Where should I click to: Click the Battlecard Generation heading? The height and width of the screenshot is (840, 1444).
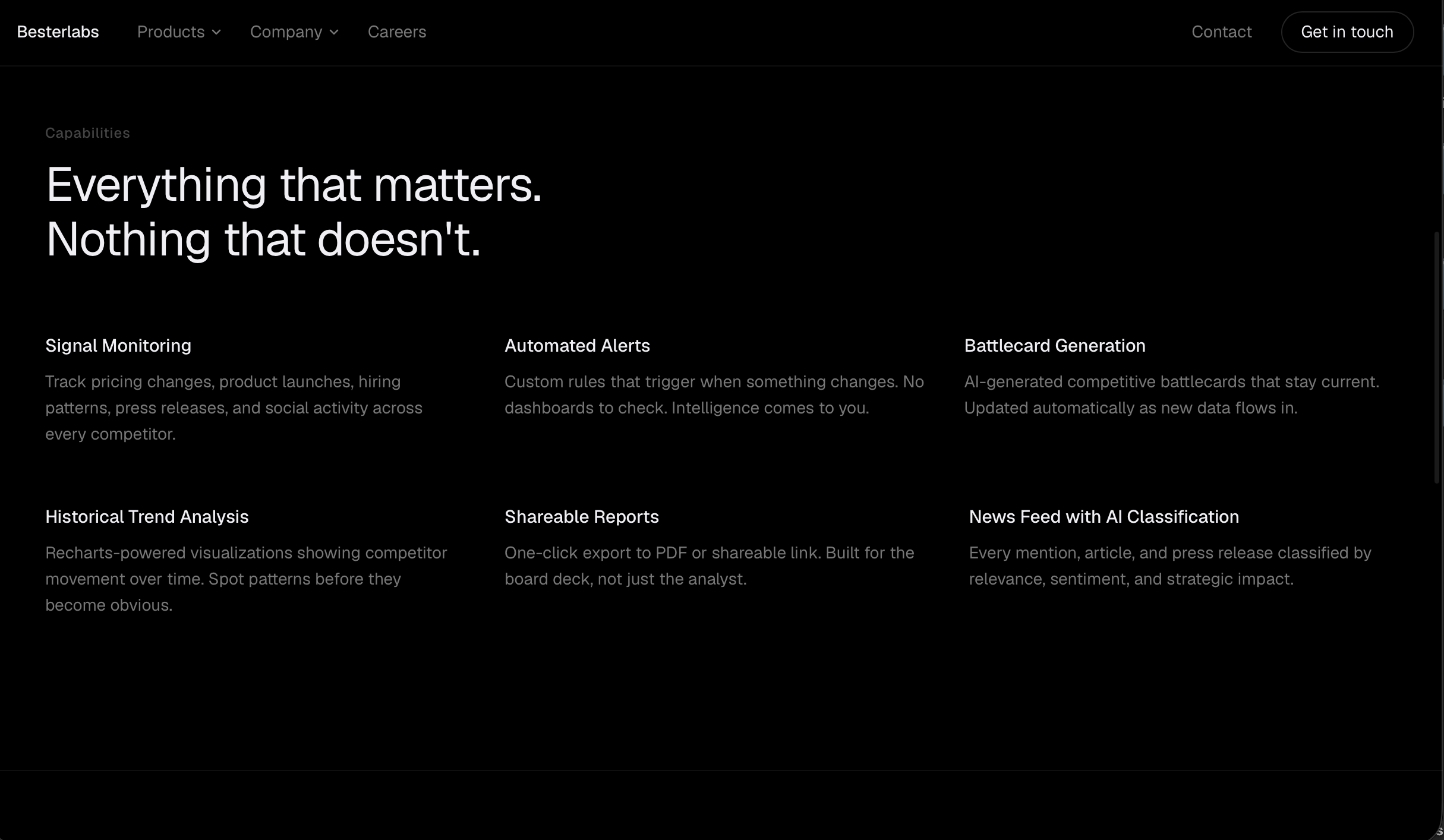1054,346
